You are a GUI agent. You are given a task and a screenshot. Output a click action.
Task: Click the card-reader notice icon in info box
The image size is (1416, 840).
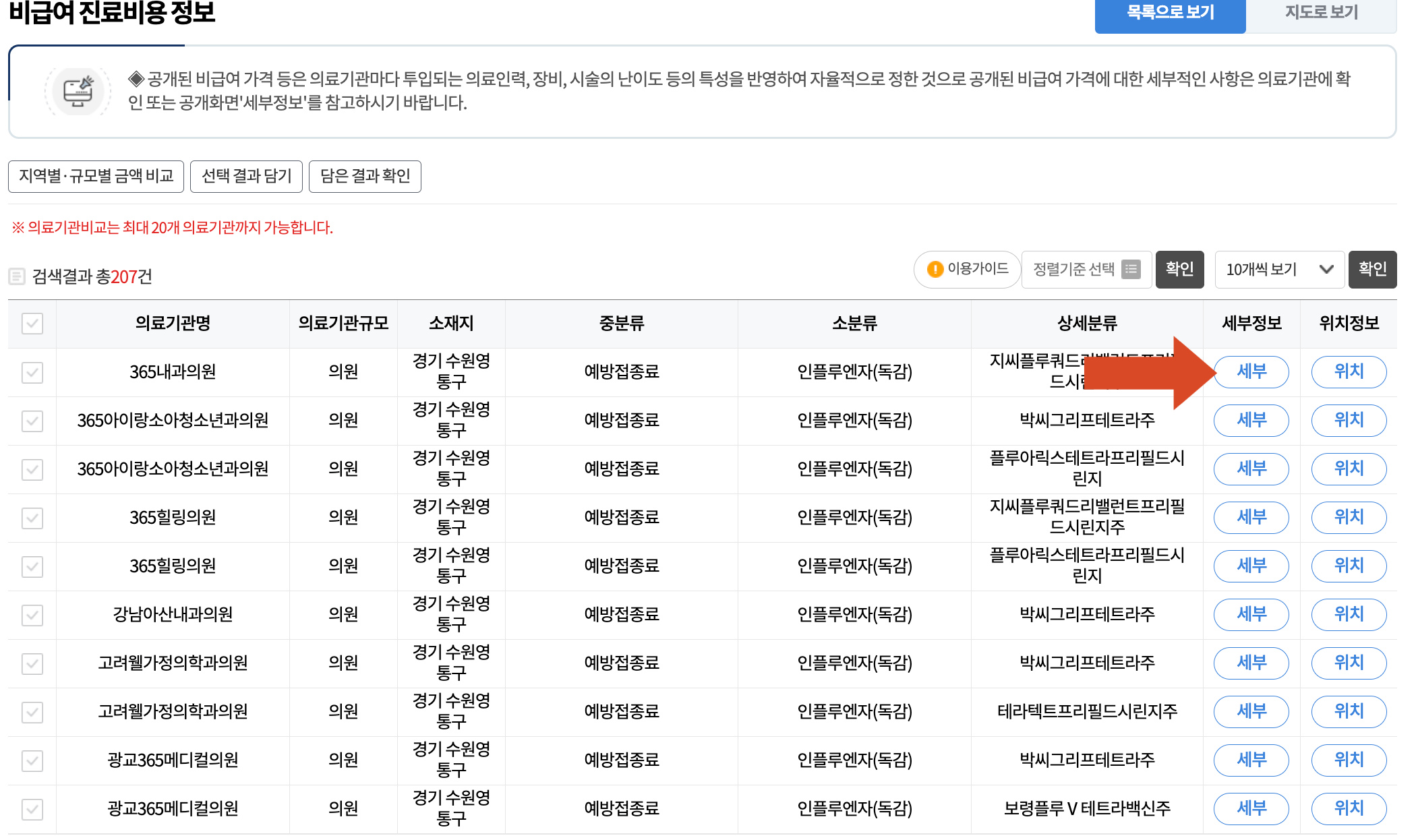78,91
